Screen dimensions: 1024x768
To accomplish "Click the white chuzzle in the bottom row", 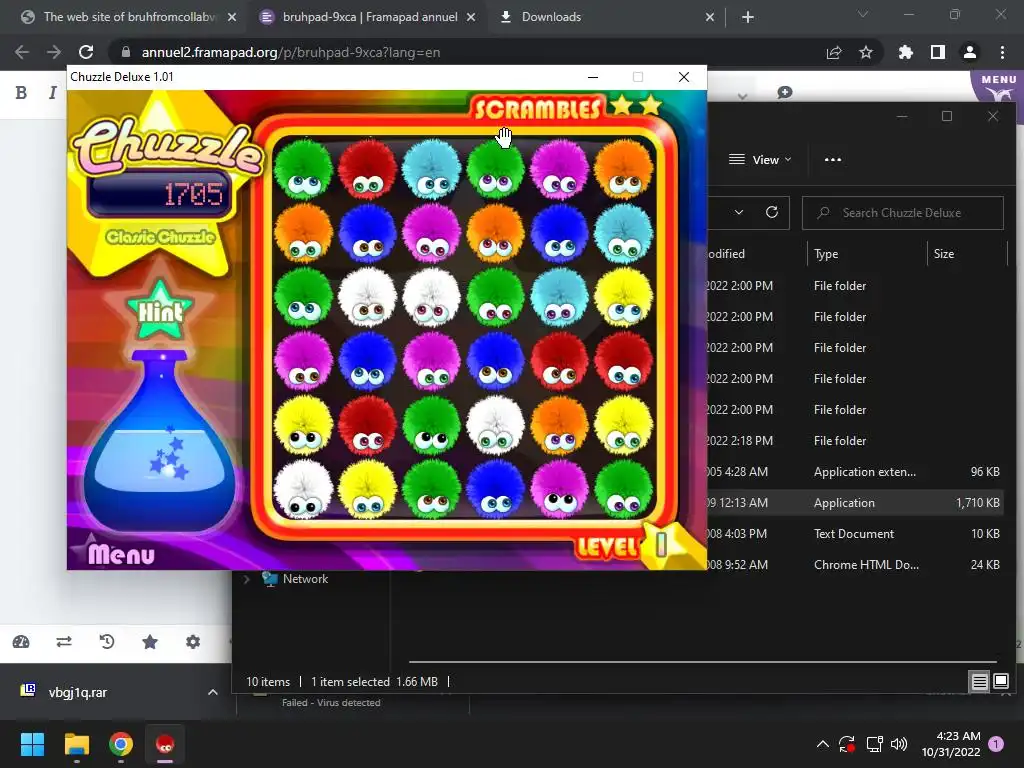I will tap(303, 489).
